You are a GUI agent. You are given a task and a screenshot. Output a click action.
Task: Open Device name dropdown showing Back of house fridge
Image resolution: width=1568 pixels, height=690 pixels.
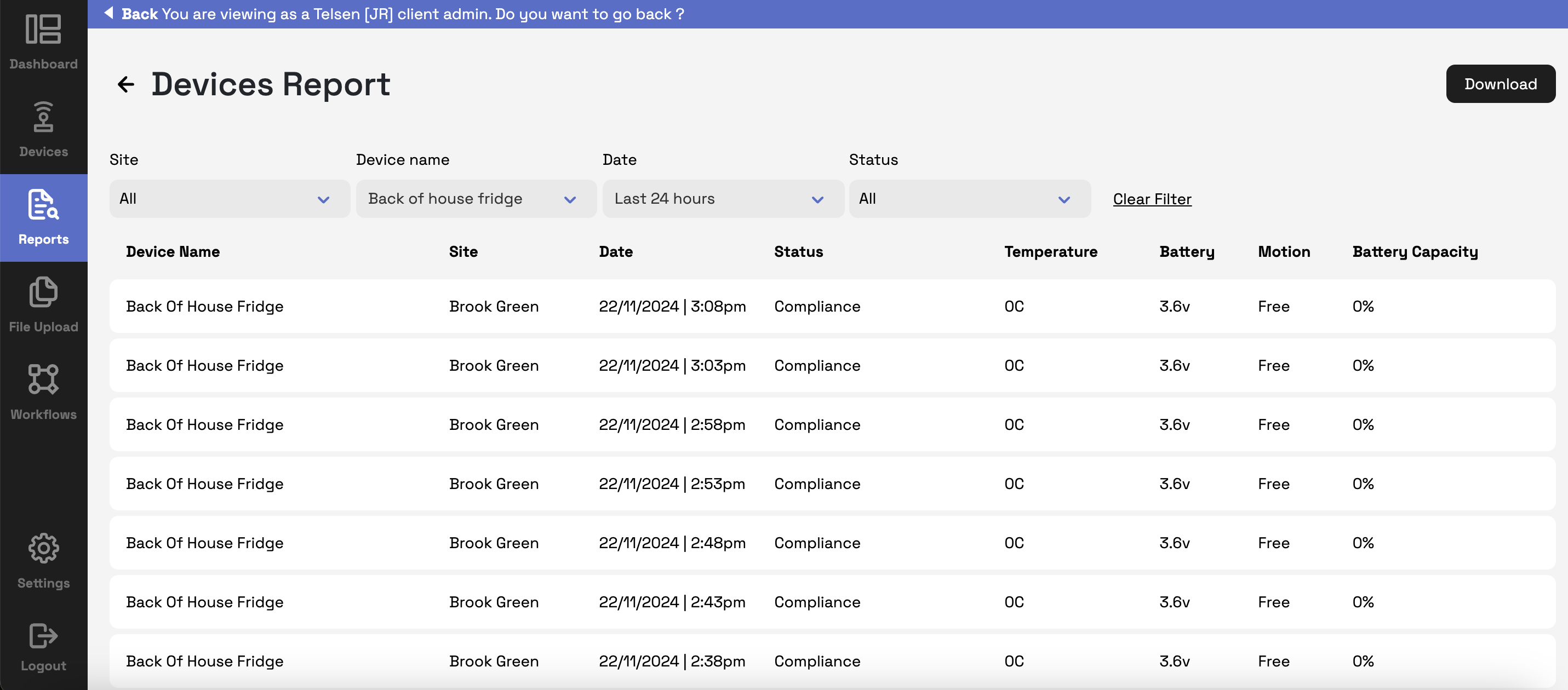(476, 199)
